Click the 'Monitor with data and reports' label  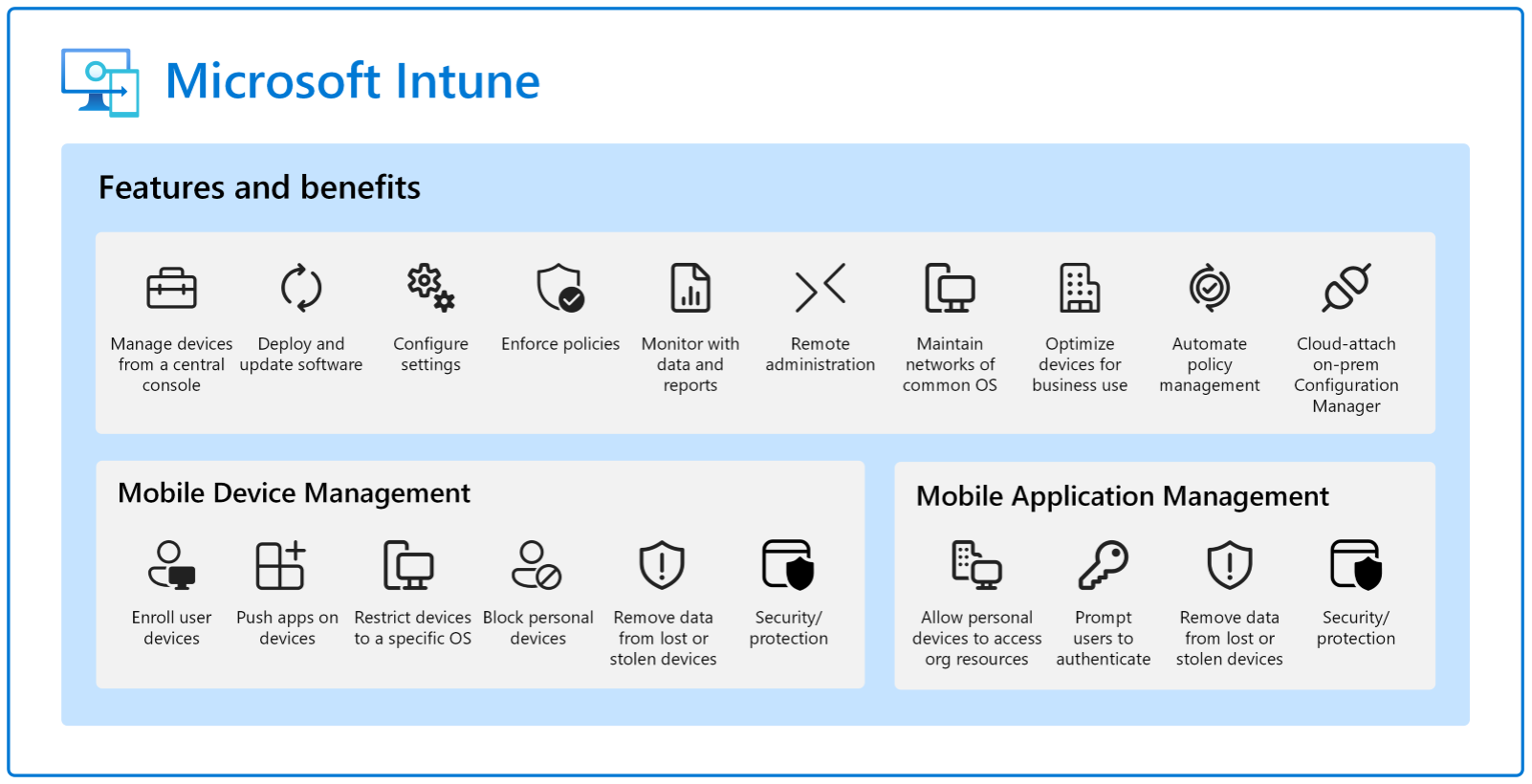tap(690, 364)
